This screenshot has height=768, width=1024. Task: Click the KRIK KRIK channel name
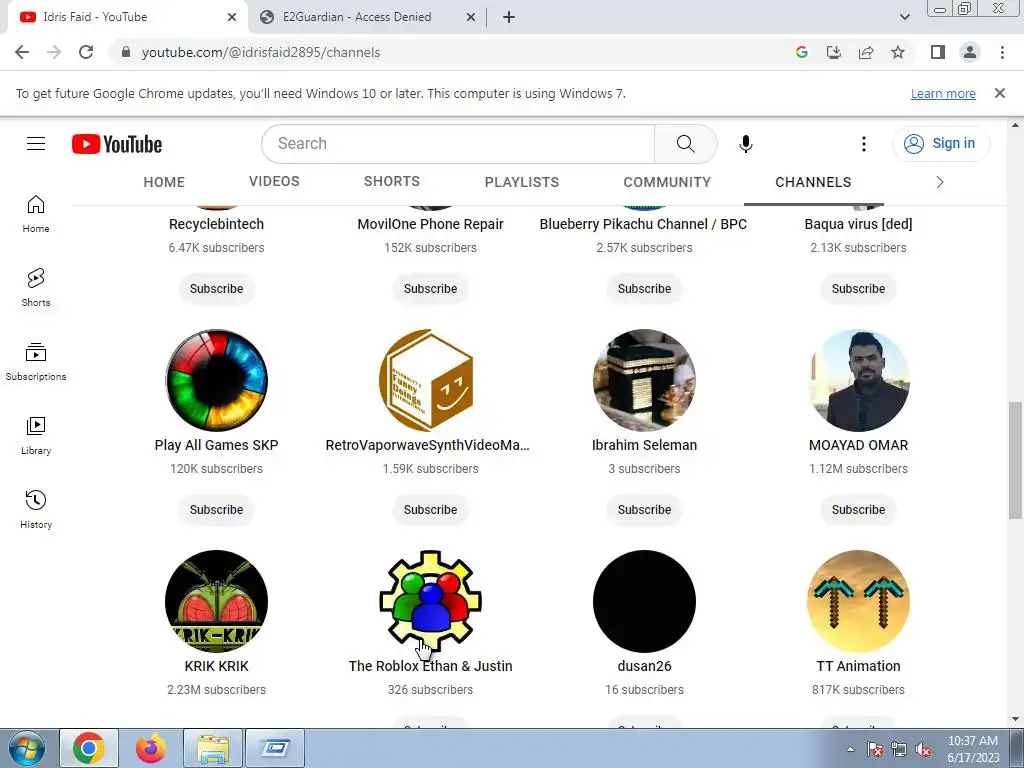click(x=216, y=666)
